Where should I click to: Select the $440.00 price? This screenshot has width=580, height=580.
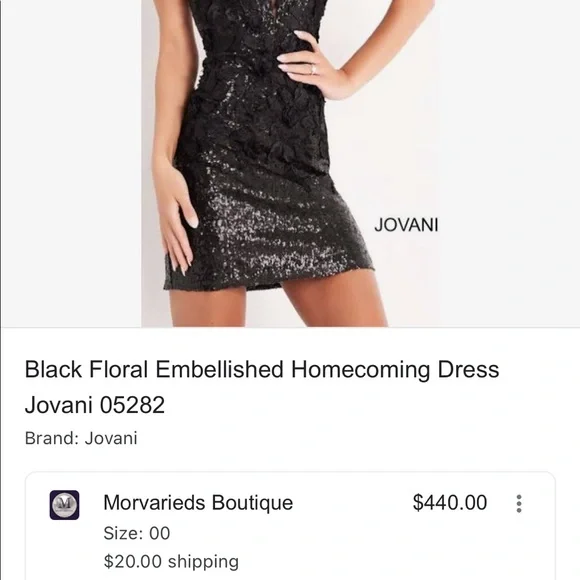449,503
